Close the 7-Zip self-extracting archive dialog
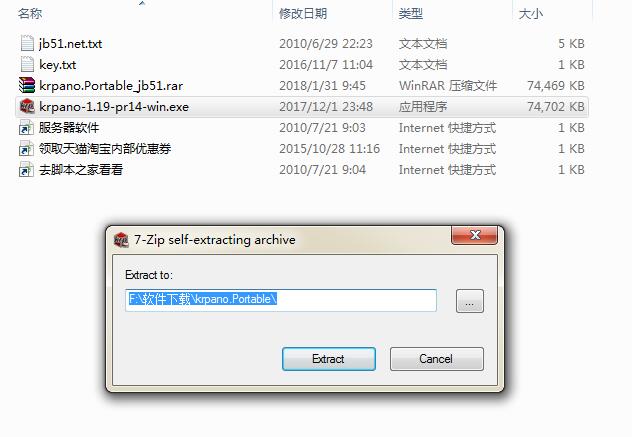Image resolution: width=632 pixels, height=437 pixels. (x=475, y=235)
